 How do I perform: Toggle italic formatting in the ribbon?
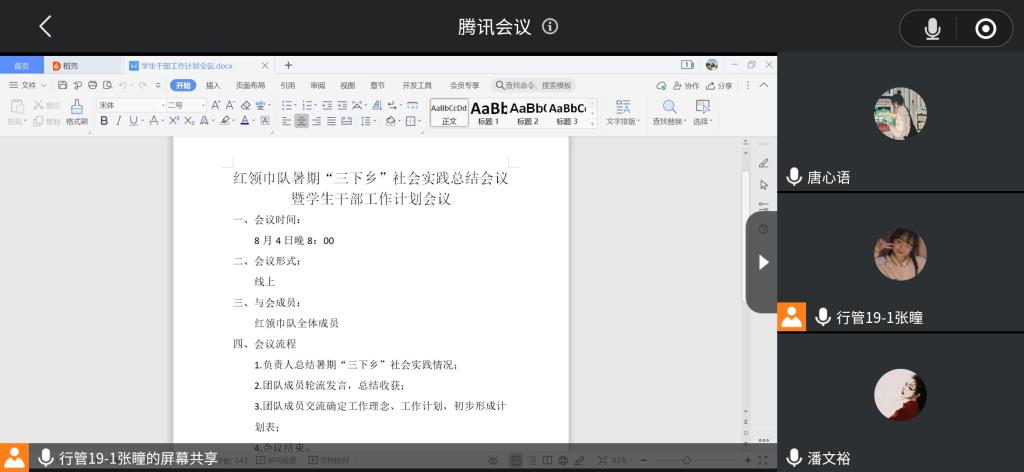(x=119, y=121)
